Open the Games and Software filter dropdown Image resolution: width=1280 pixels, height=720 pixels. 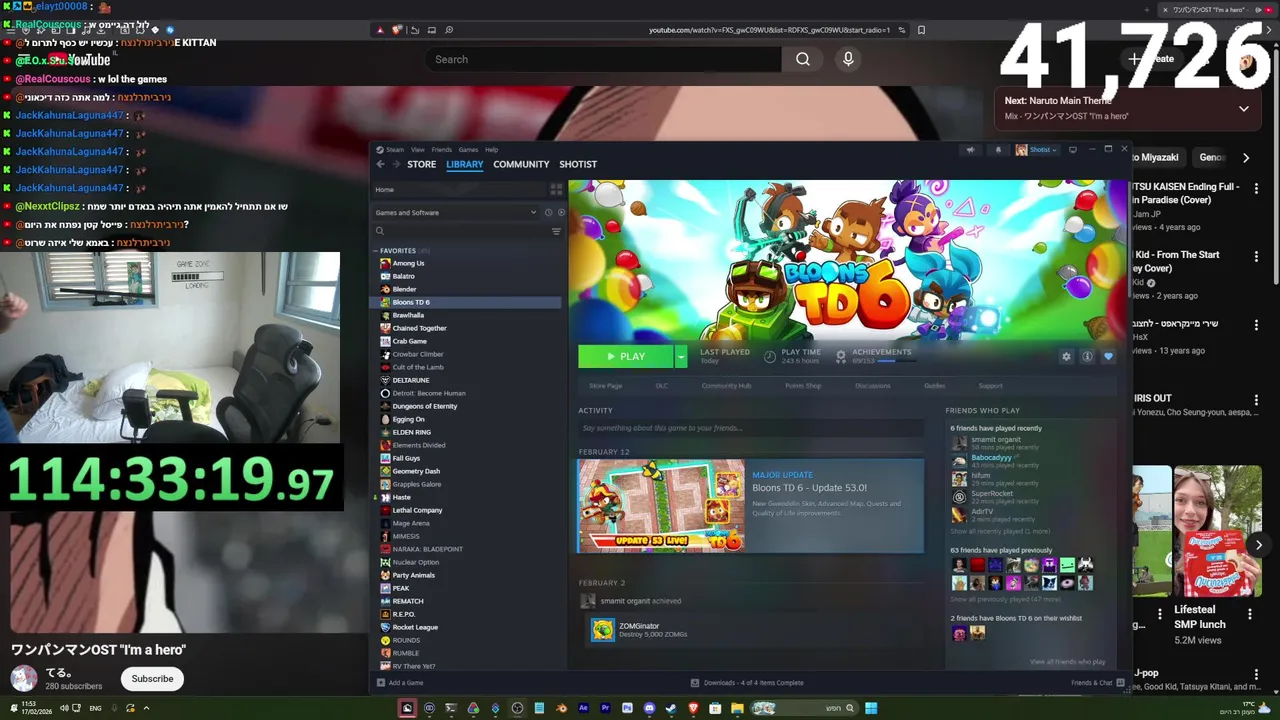click(456, 212)
